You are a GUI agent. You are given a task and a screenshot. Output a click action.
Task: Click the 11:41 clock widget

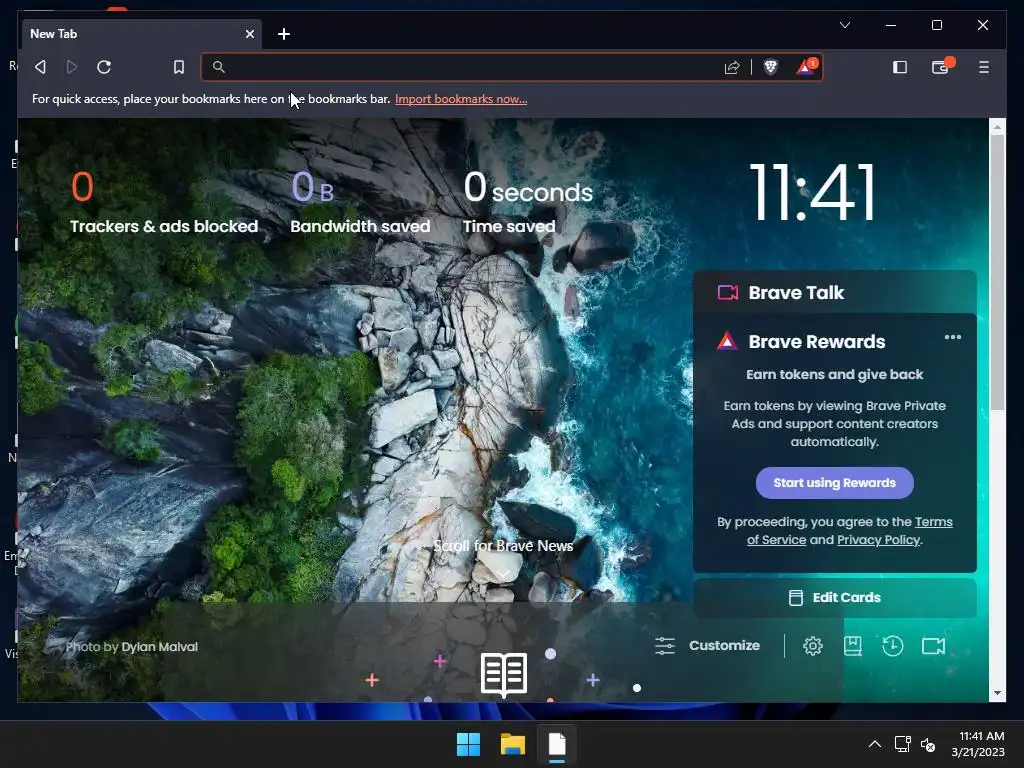click(812, 193)
